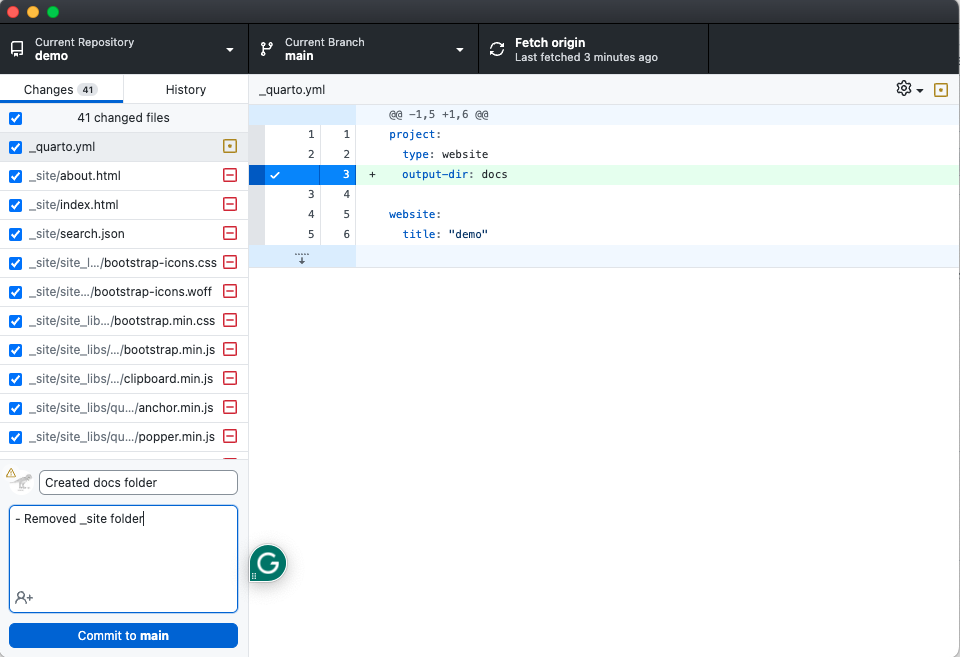This screenshot has width=960, height=657.
Task: Click the add co-authors icon
Action: pos(24,597)
